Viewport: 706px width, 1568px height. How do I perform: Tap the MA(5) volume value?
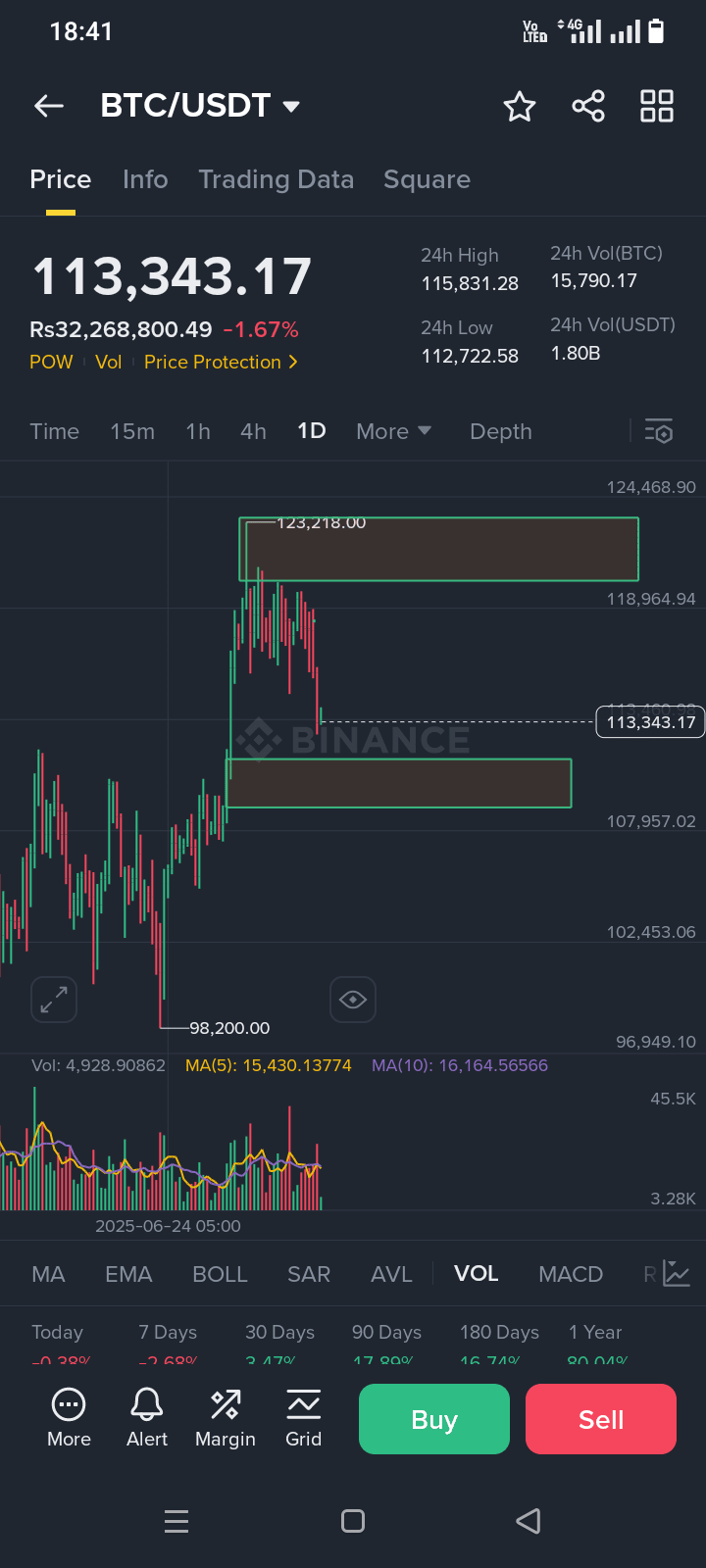(269, 1065)
